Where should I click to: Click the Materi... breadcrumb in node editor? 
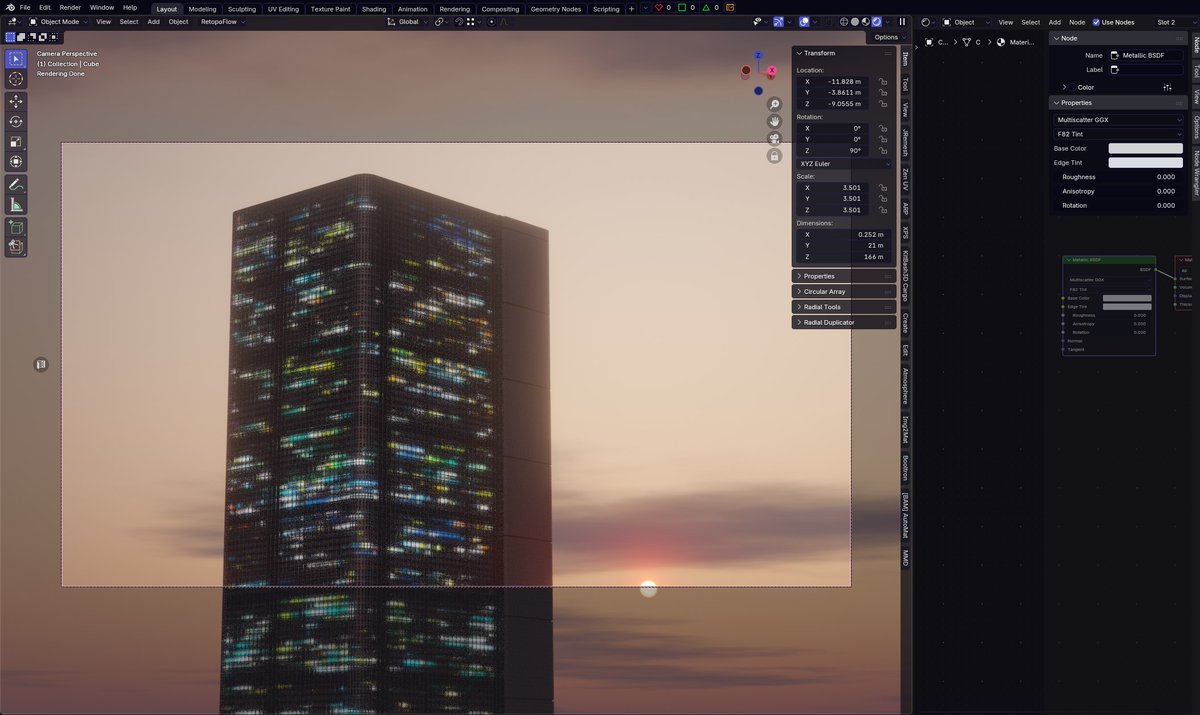(x=1014, y=42)
